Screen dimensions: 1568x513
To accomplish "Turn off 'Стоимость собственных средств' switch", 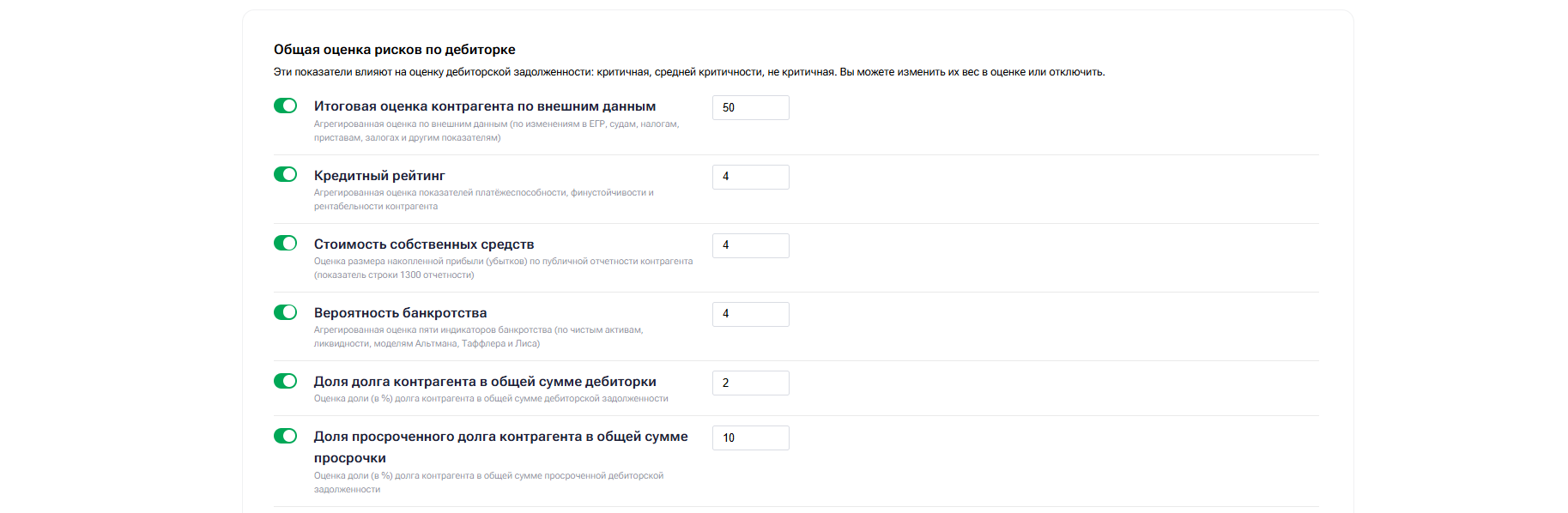I will coord(285,243).
